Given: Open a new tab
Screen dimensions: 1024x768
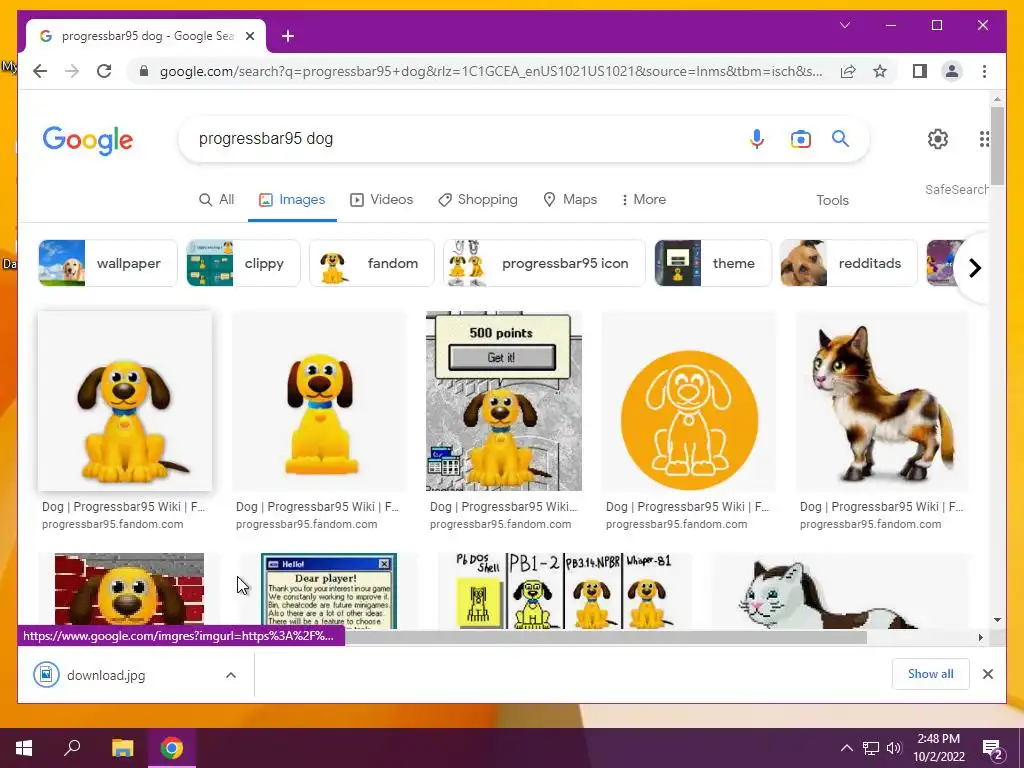Looking at the screenshot, I should (288, 36).
